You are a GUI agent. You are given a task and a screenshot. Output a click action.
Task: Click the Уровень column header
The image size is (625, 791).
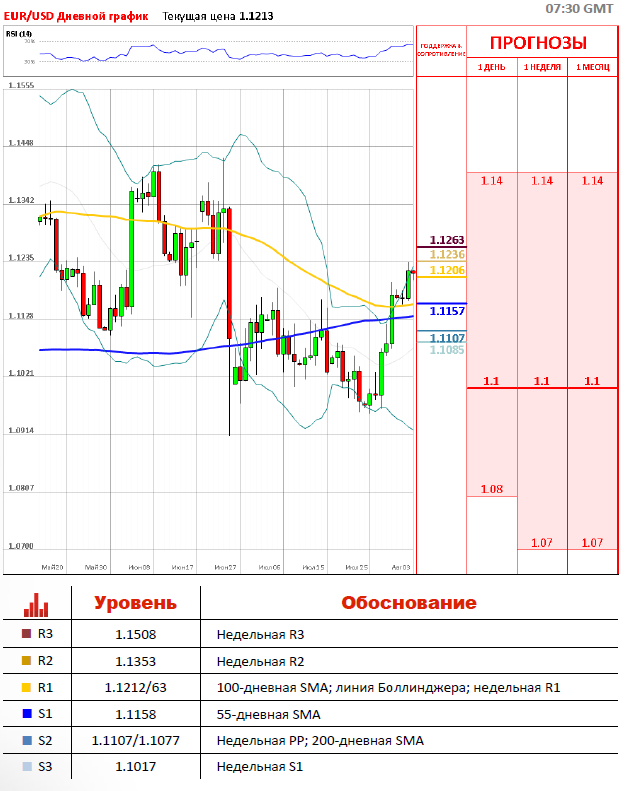pyautogui.click(x=135, y=603)
